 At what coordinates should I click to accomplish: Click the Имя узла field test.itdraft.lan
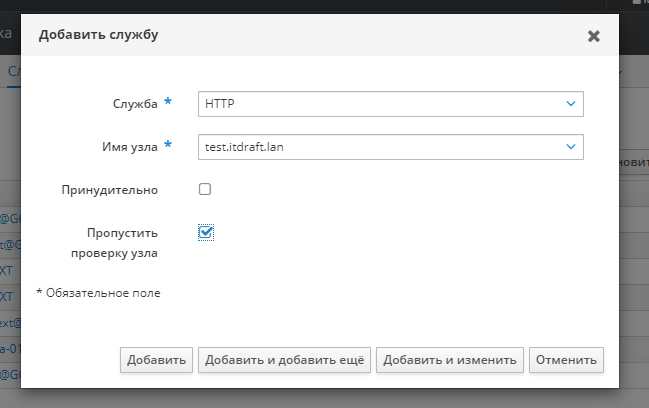(x=380, y=147)
